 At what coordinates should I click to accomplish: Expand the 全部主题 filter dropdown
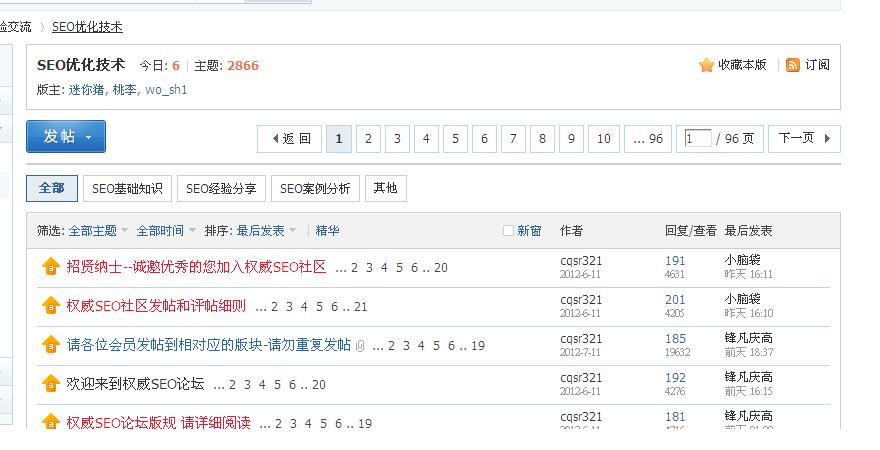click(x=125, y=230)
